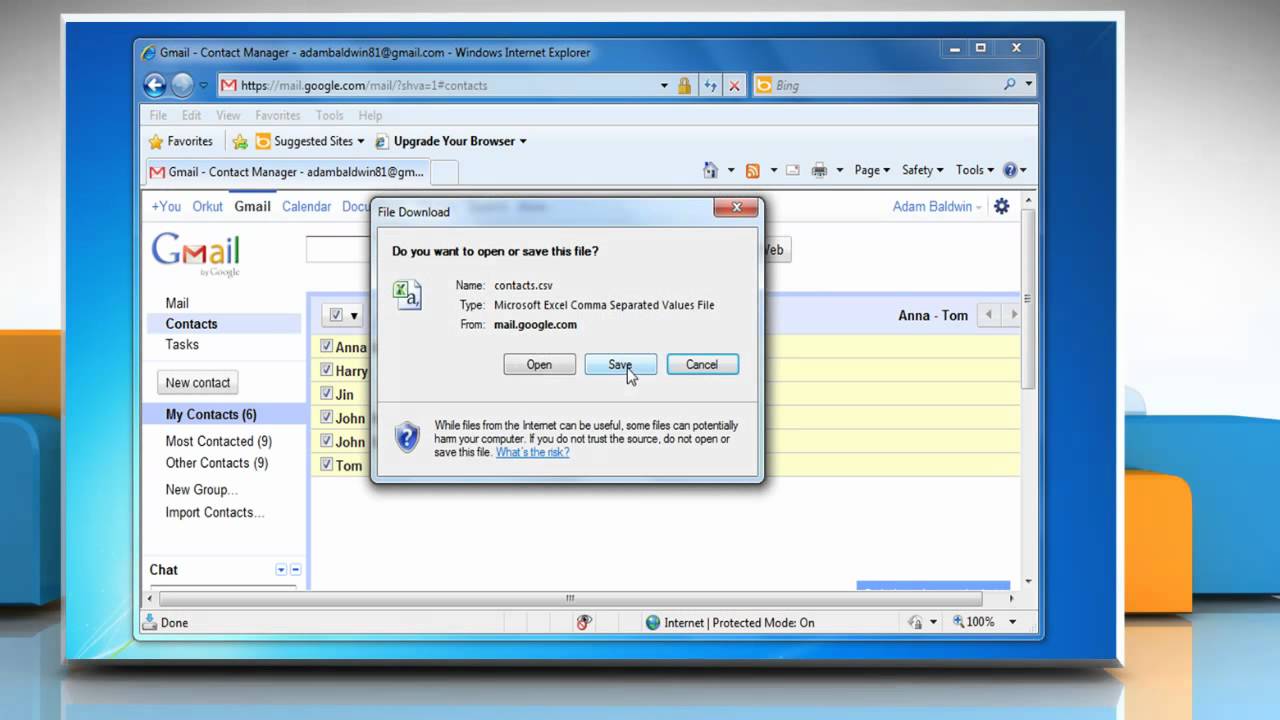Click the Bing search magnifier icon
The width and height of the screenshot is (1280, 720).
point(1010,85)
